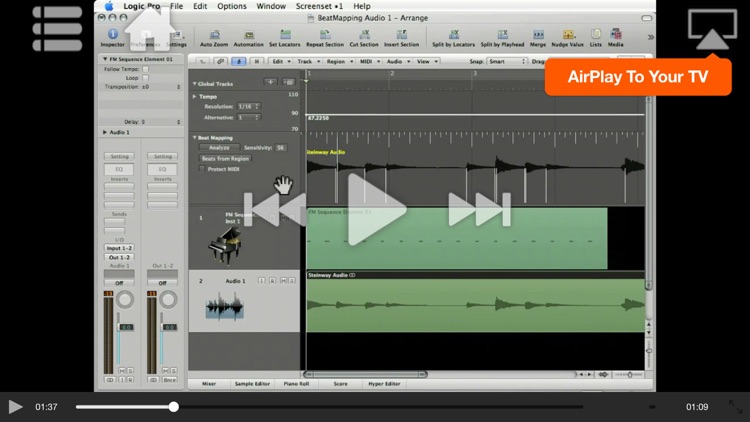This screenshot has width=750, height=422.
Task: Show more toolbar items via double chevron
Action: click(x=651, y=37)
